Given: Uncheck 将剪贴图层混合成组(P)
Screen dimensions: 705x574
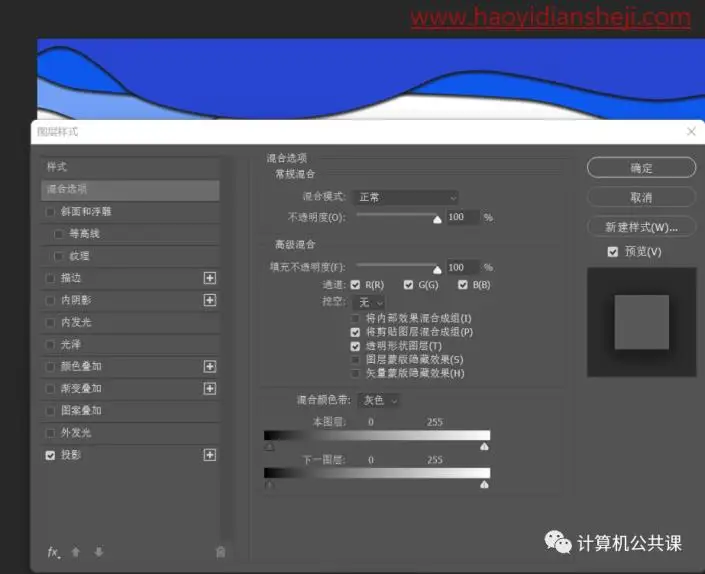Looking at the screenshot, I should tap(355, 332).
